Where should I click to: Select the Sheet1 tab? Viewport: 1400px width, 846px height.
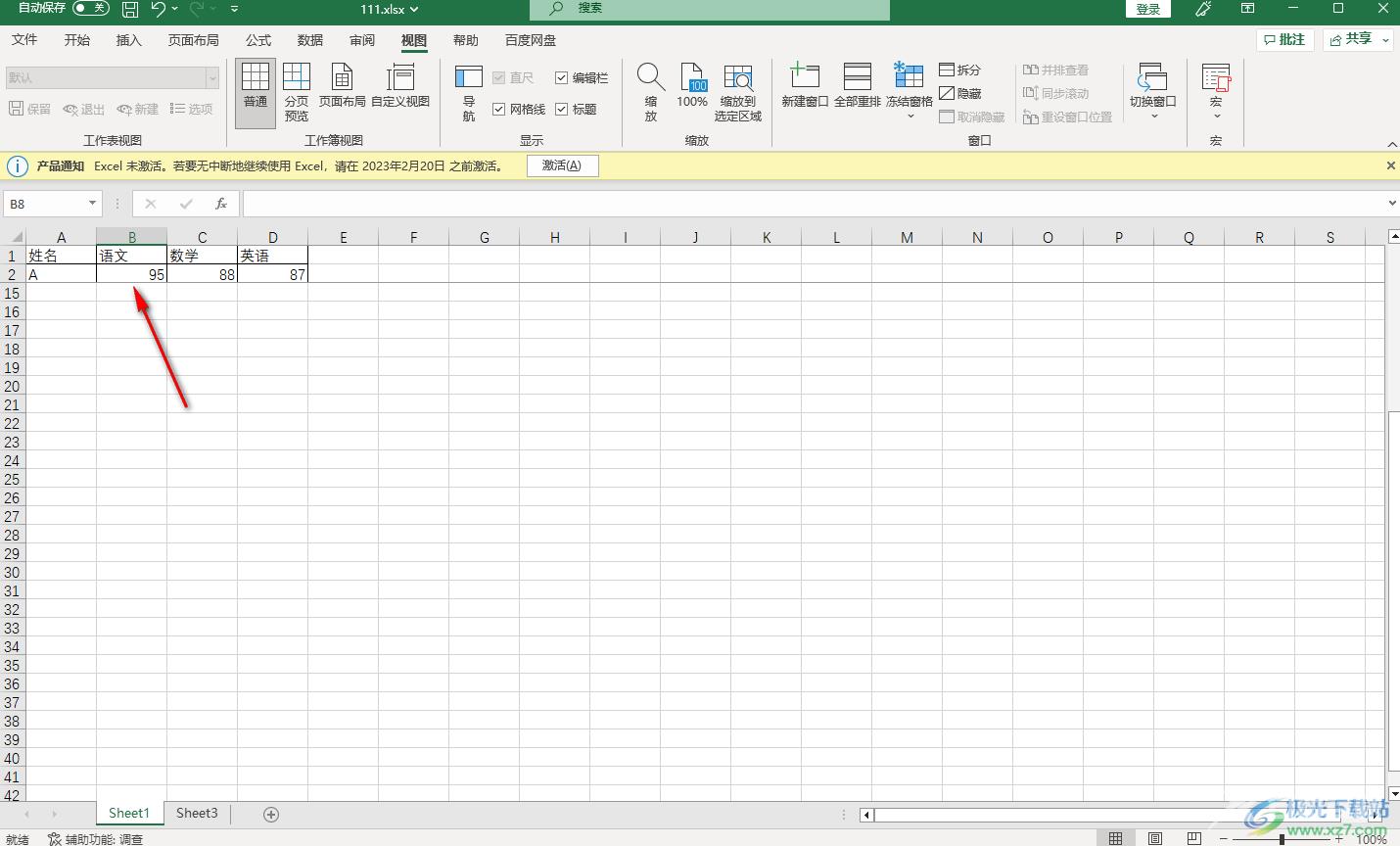(x=129, y=814)
